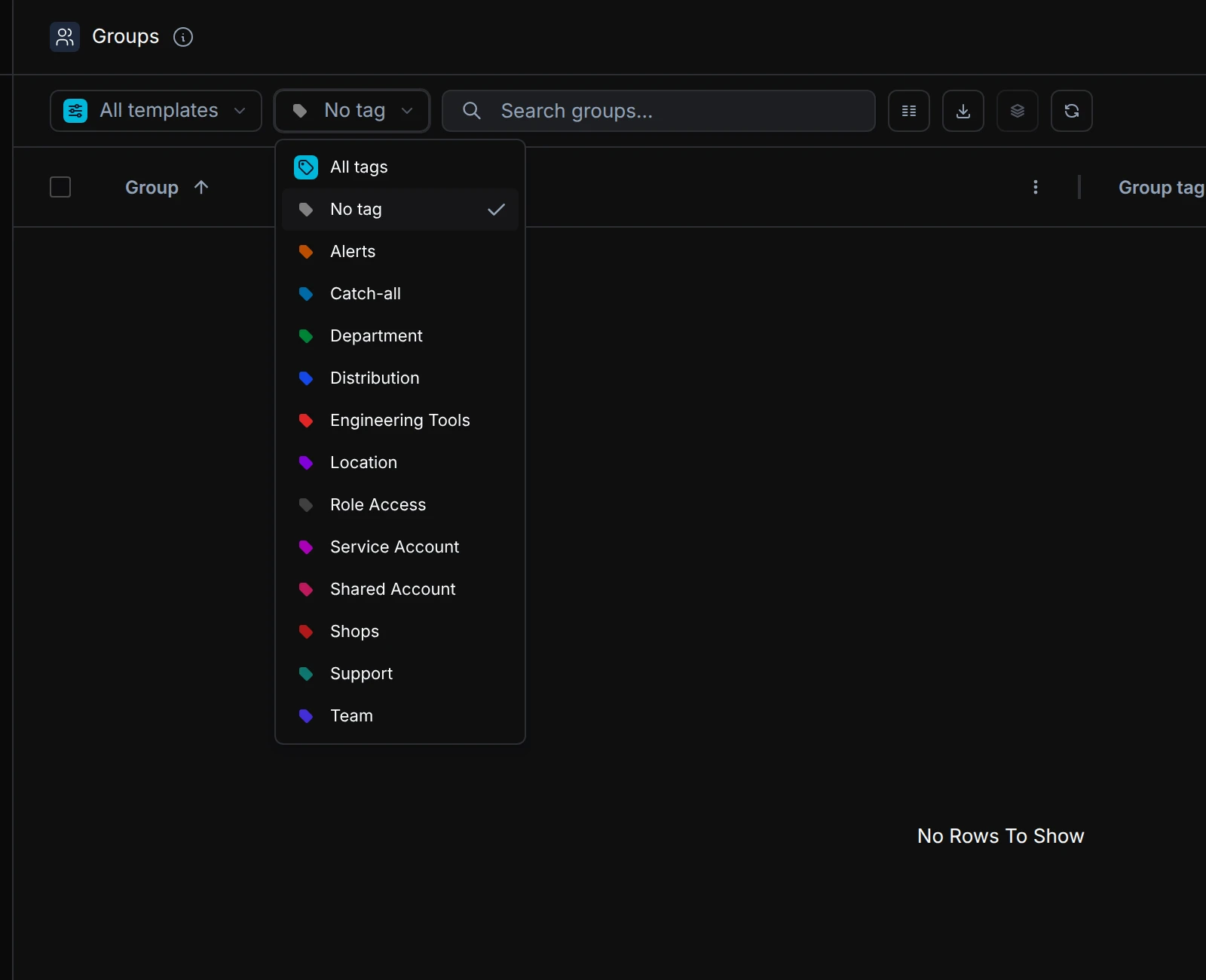1206x980 pixels.
Task: Download groups with the export icon
Action: click(x=963, y=111)
